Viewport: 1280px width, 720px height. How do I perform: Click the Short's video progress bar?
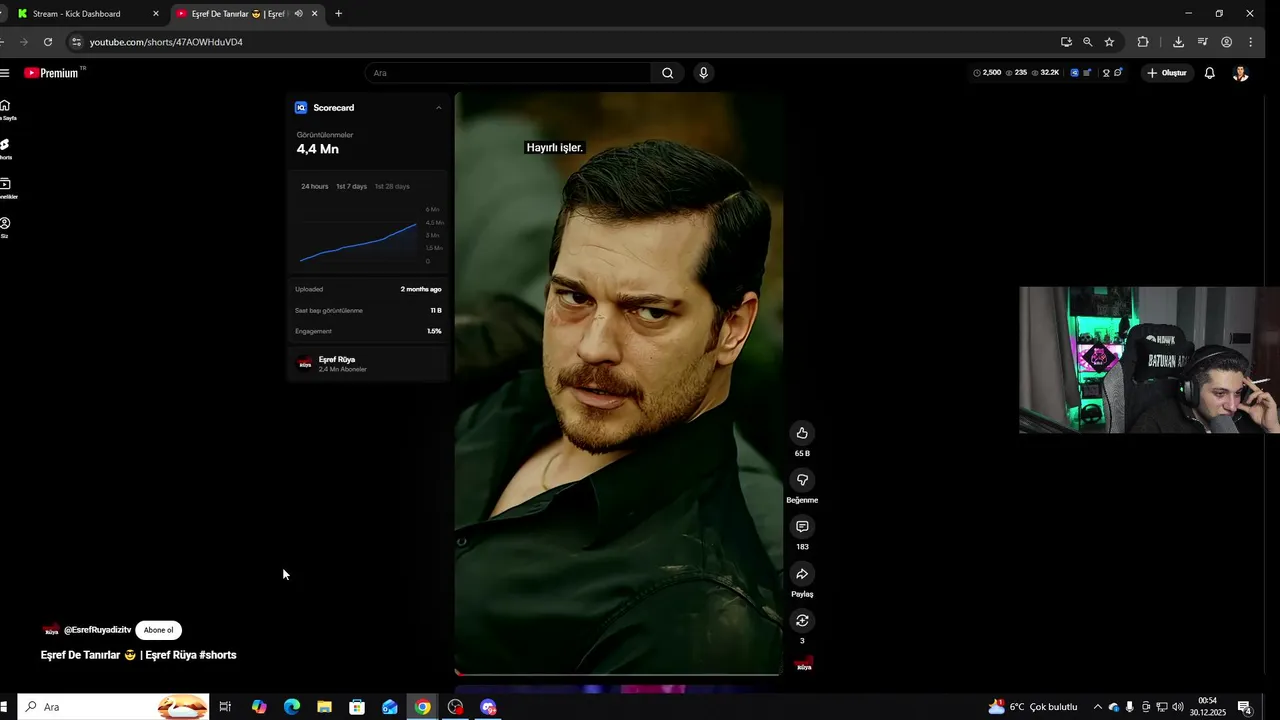[618, 674]
